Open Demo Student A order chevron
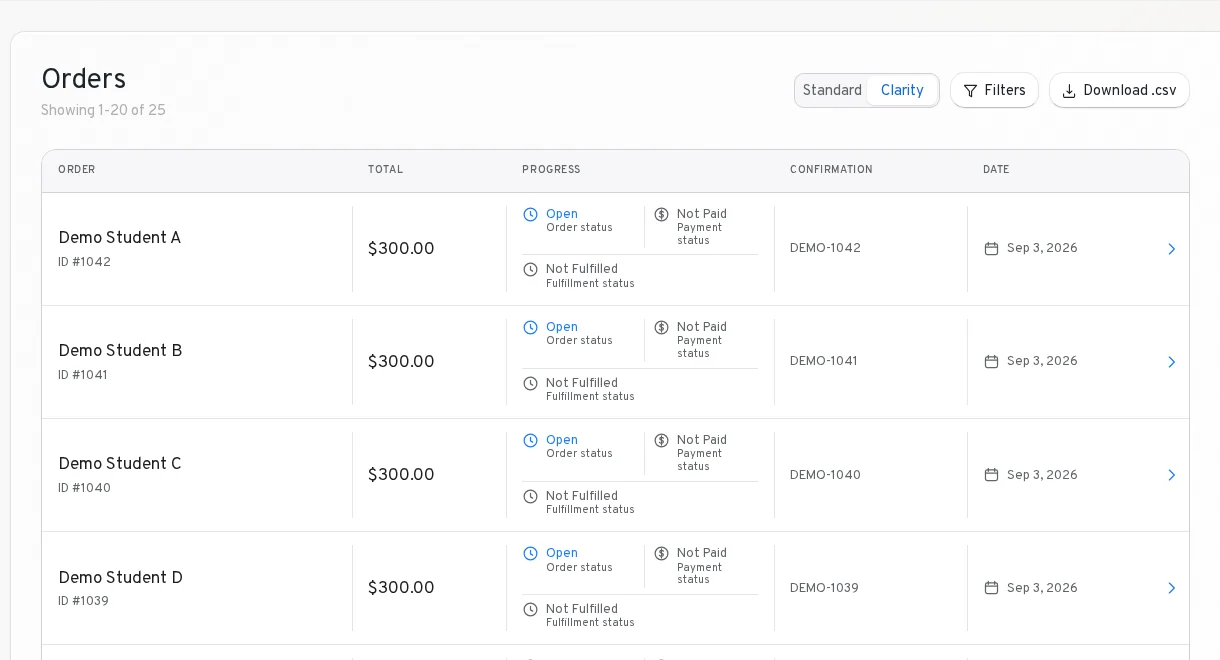The width and height of the screenshot is (1220, 660). click(1171, 249)
